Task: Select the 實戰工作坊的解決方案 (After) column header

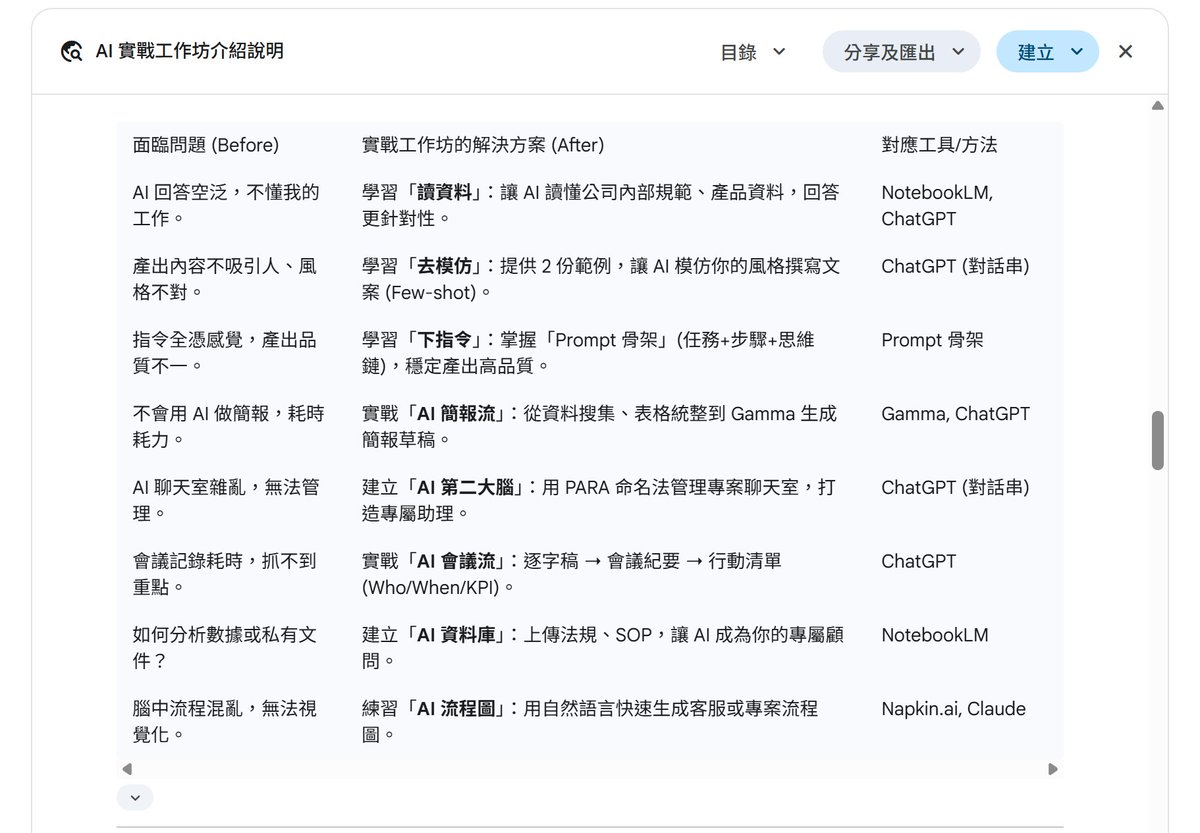Action: click(x=483, y=145)
